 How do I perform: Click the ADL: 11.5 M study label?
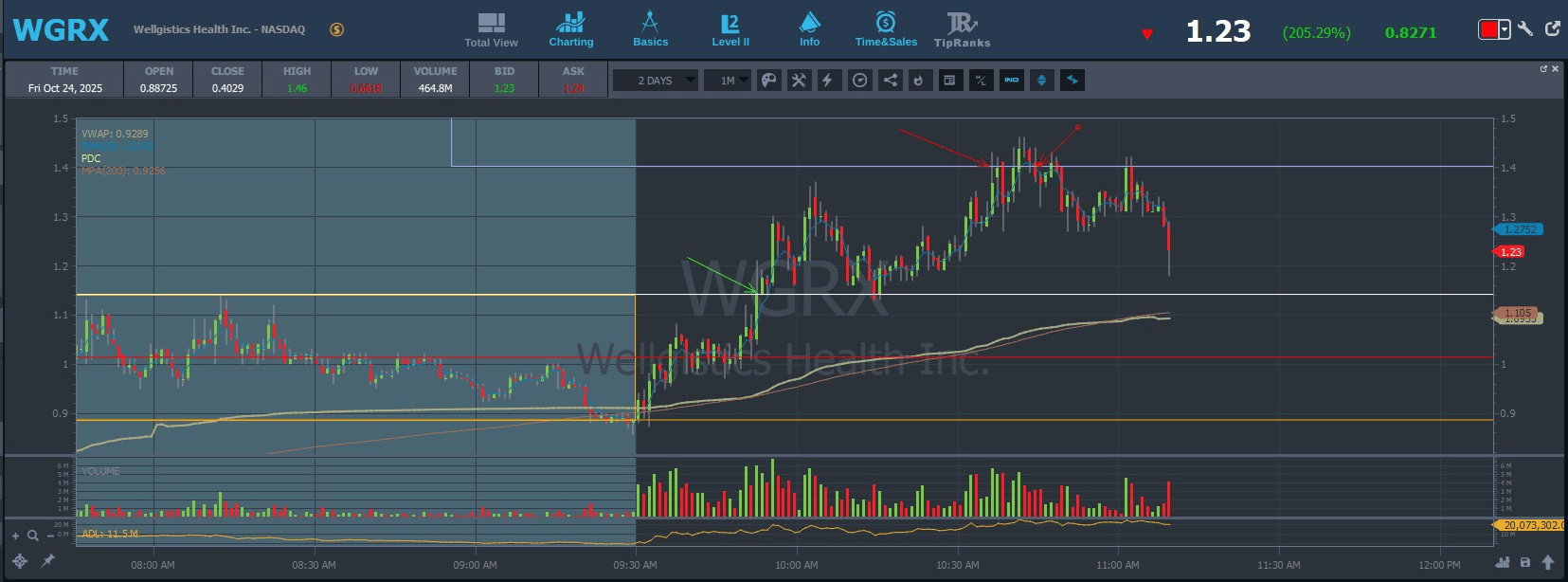(x=109, y=534)
